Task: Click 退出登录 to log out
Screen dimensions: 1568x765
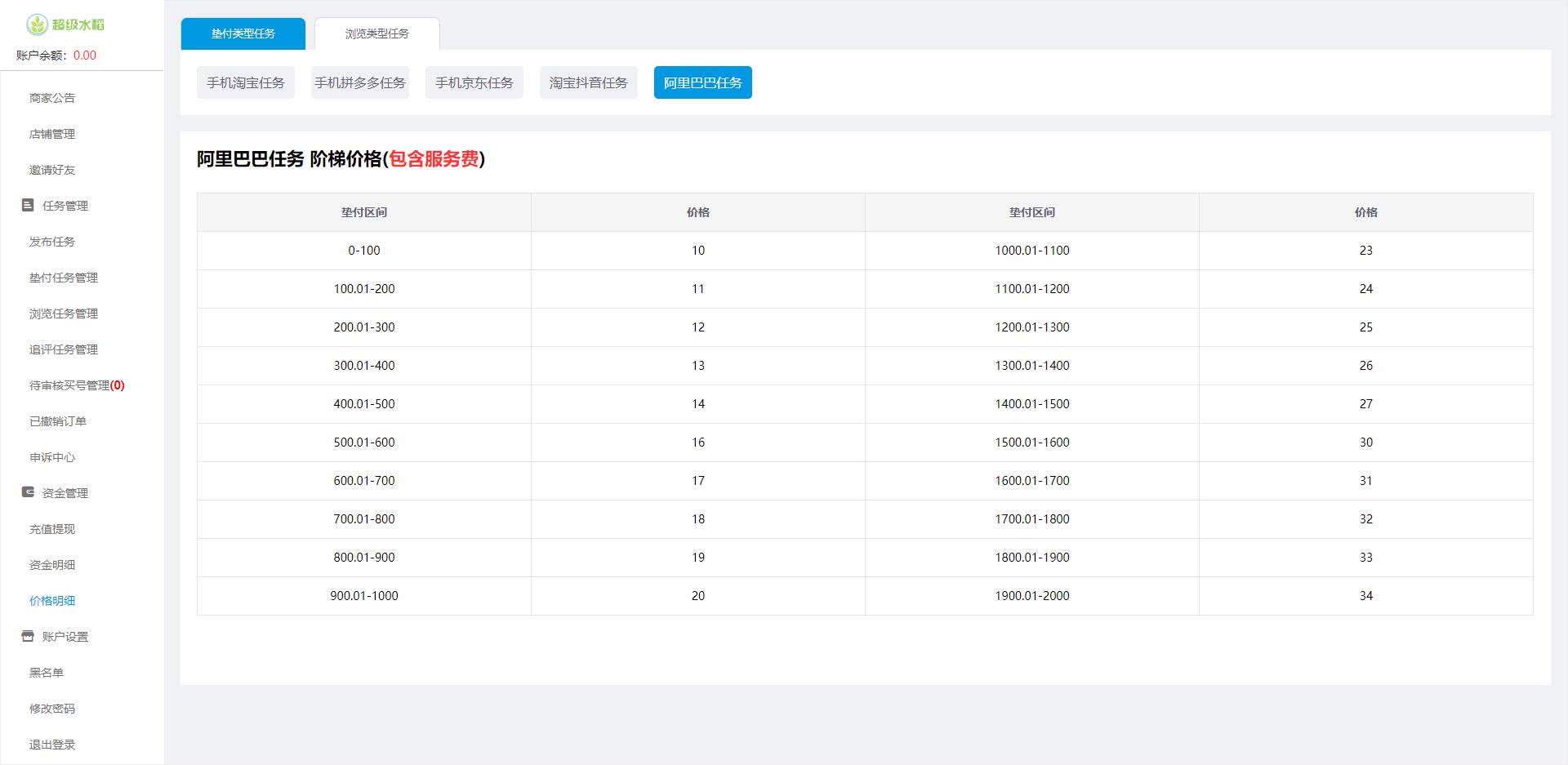Action: tap(52, 745)
